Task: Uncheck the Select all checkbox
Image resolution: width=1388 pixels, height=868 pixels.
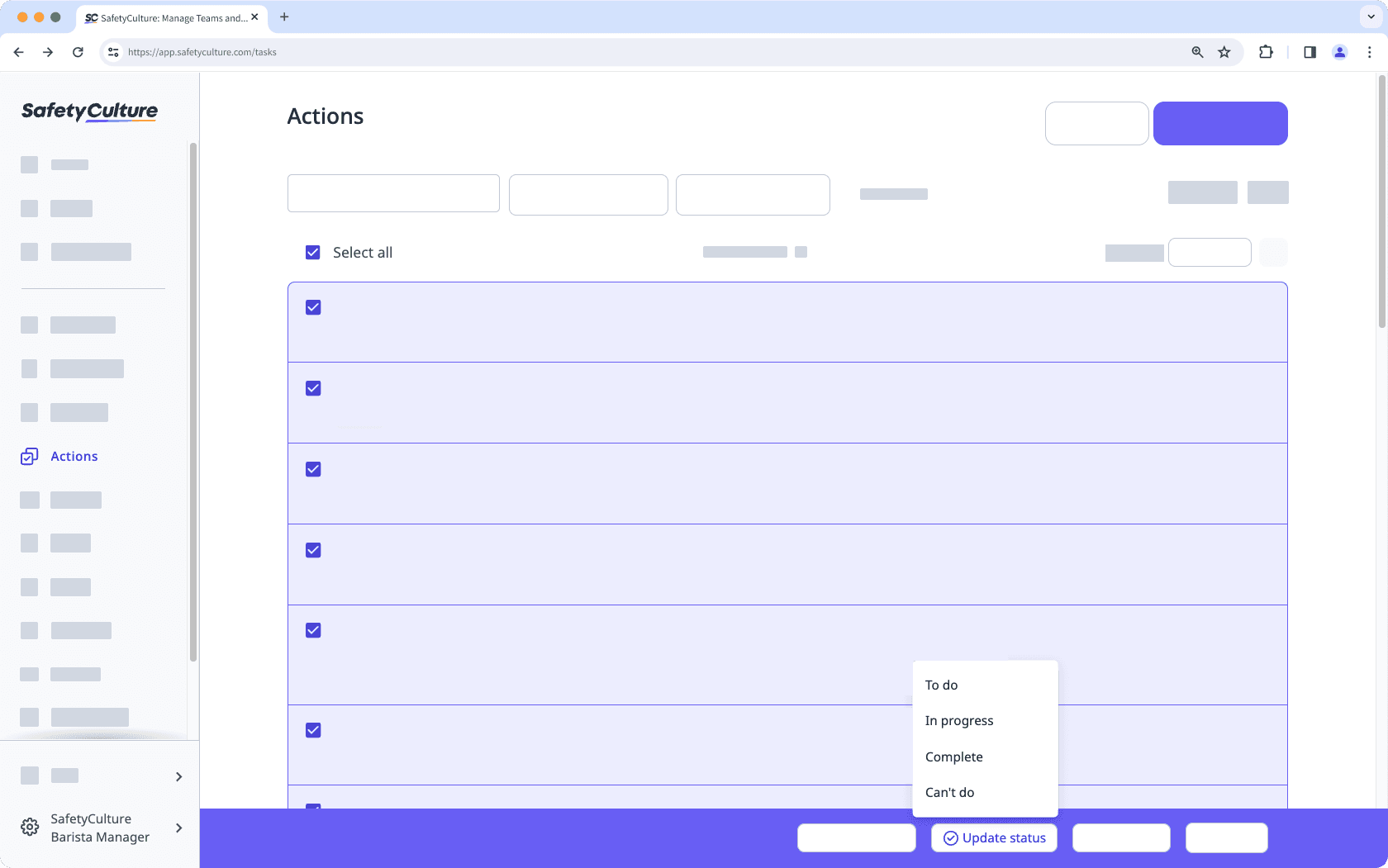Action: pyautogui.click(x=313, y=252)
